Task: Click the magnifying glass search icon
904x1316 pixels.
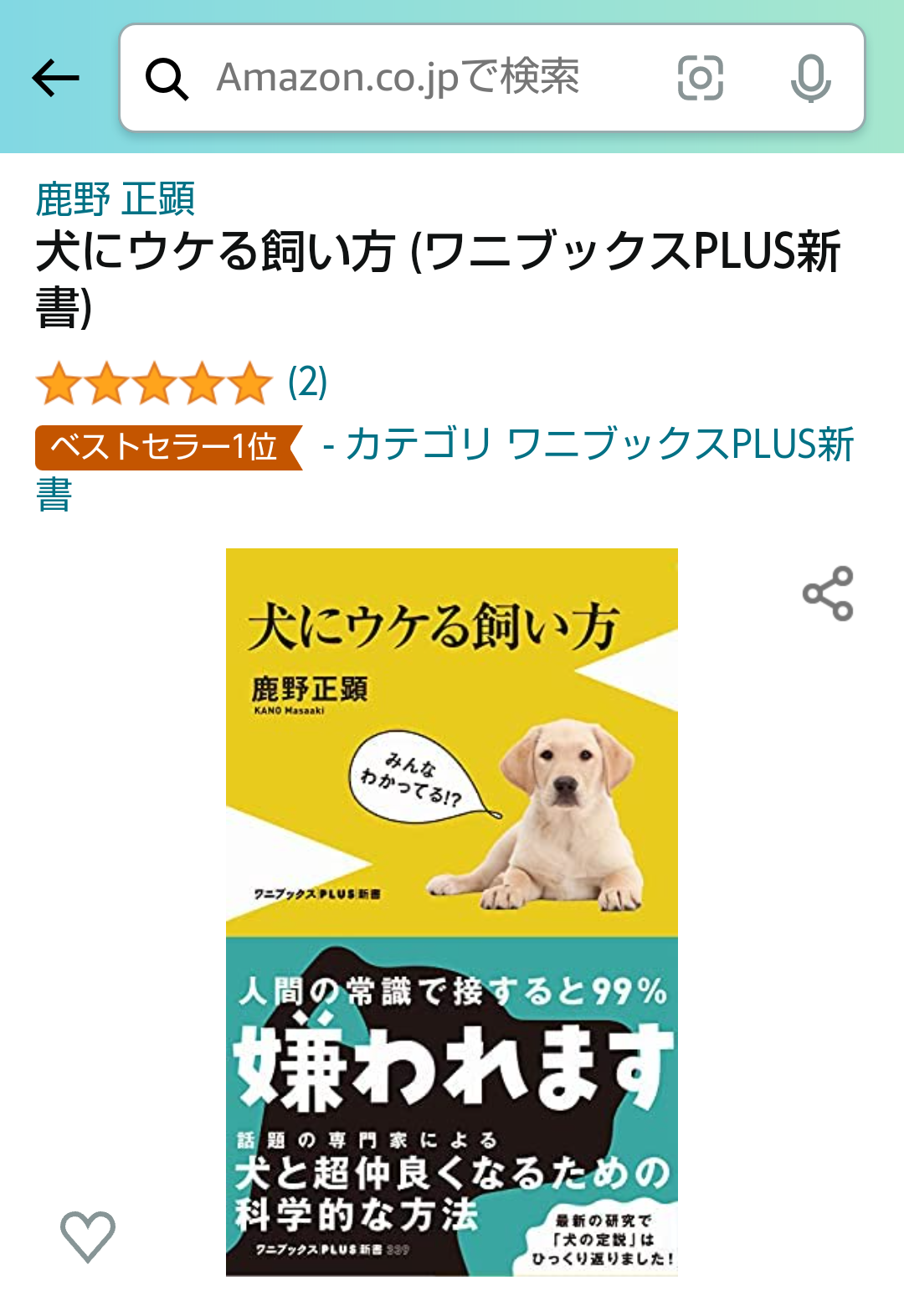Action: tap(167, 79)
